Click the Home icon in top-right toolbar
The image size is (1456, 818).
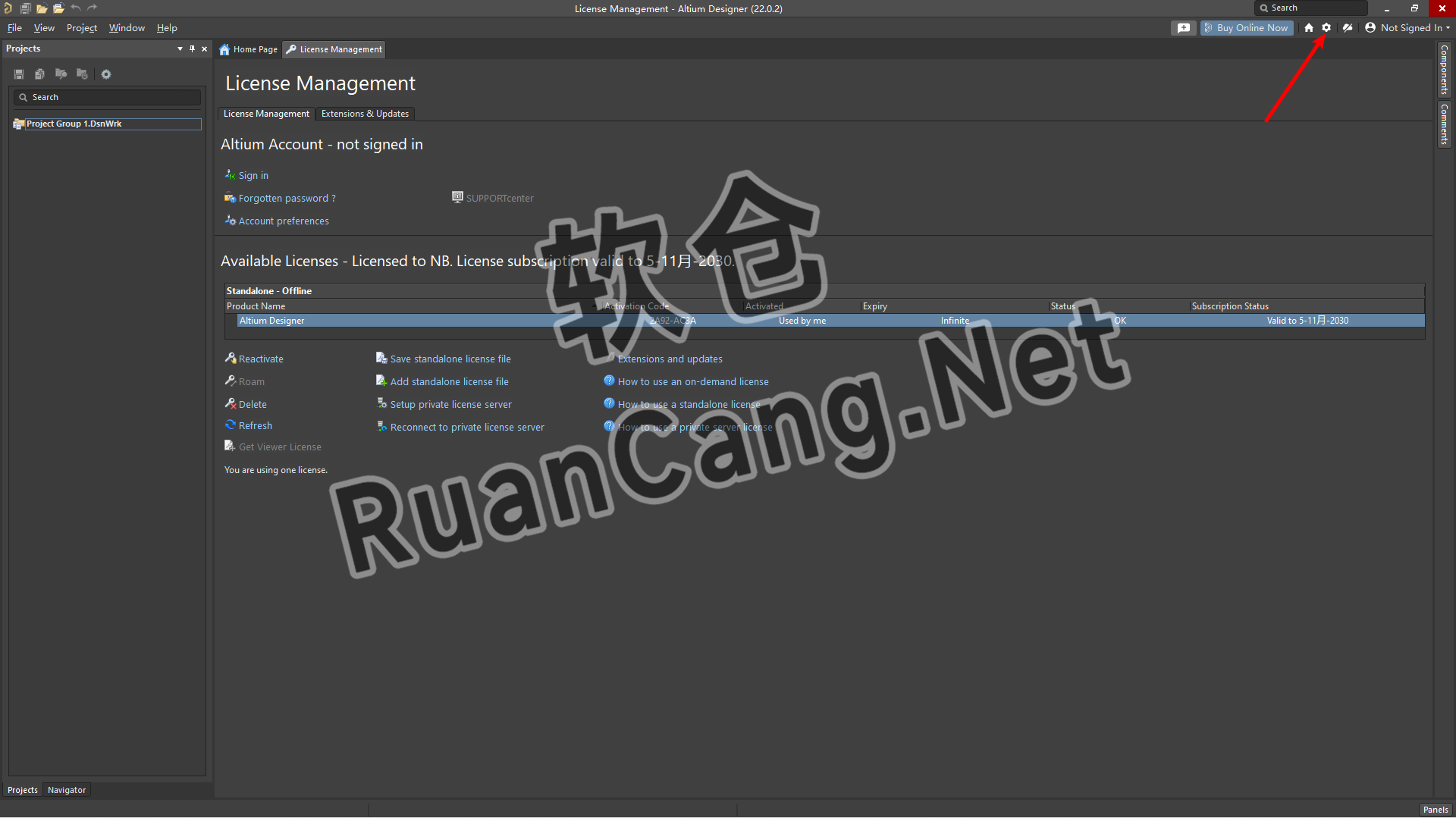1309,27
